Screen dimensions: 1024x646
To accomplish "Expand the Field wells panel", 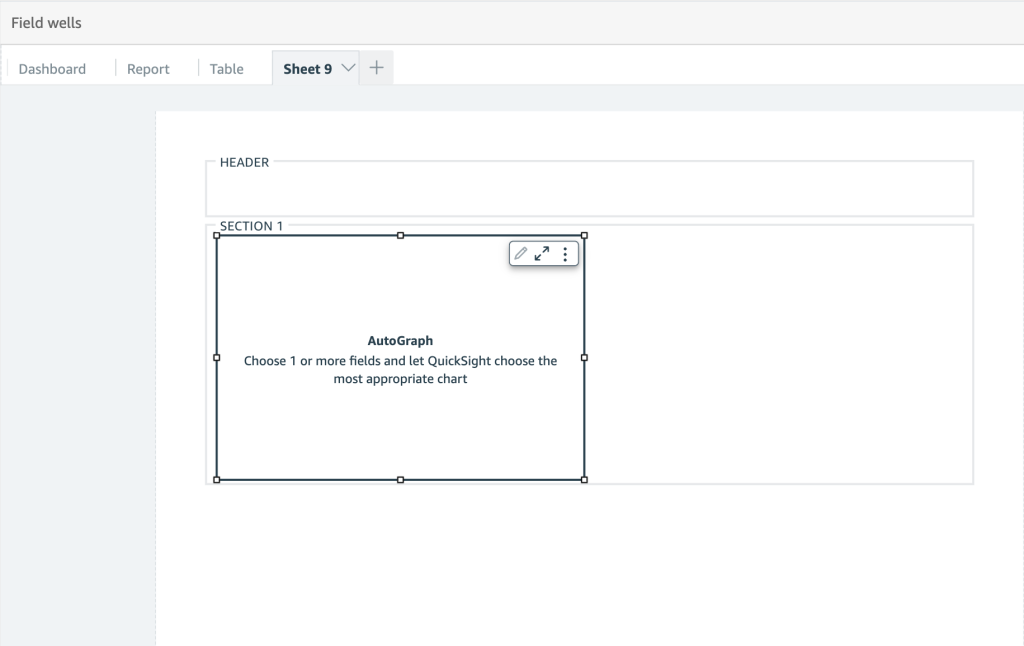I will [45, 22].
